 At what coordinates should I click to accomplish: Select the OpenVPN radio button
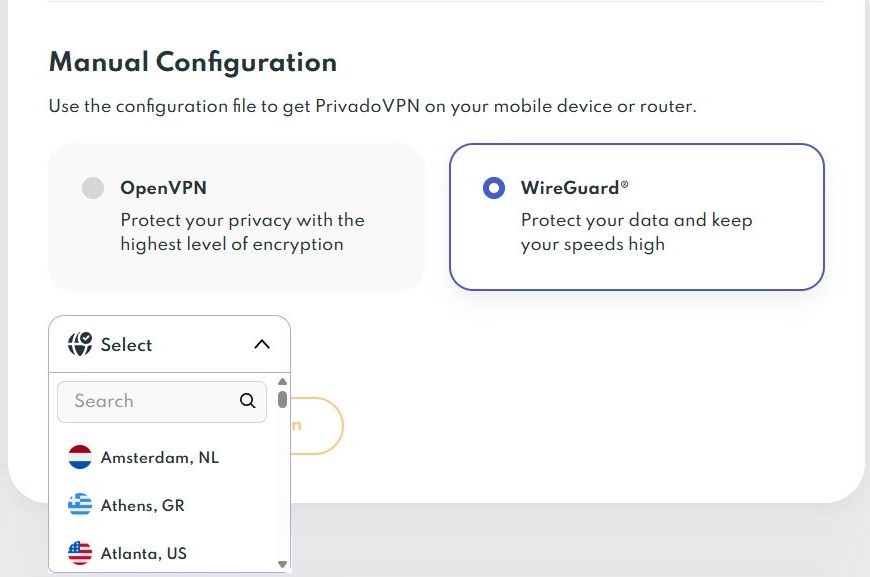tap(93, 188)
